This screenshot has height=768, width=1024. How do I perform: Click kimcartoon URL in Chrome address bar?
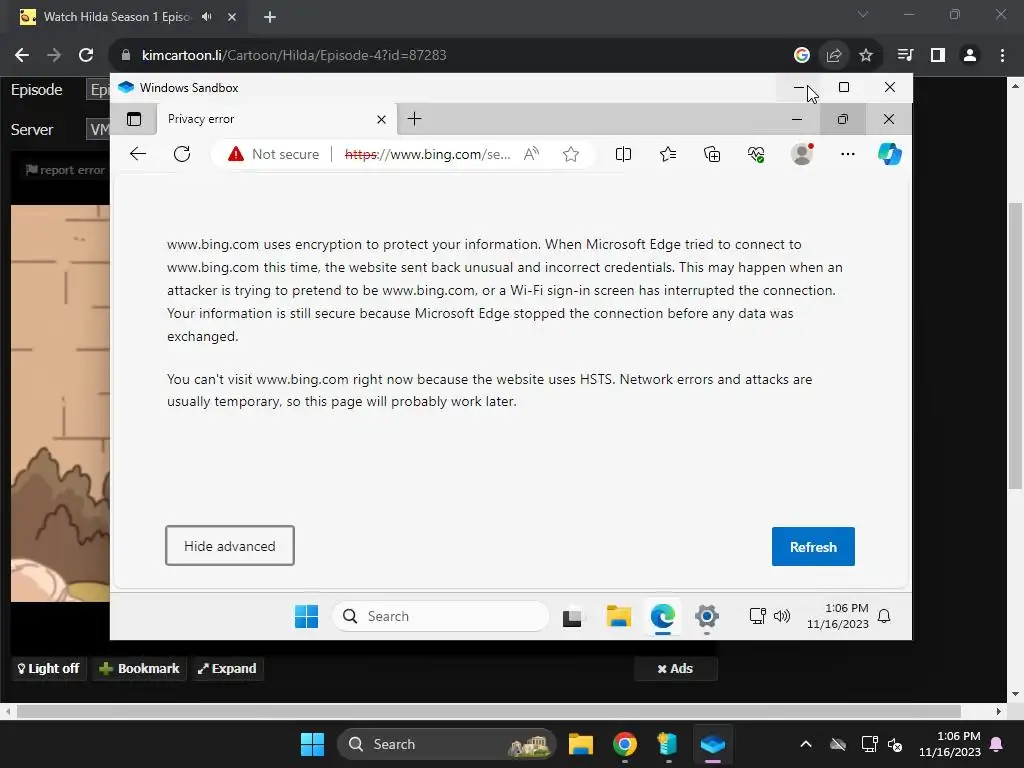294,56
